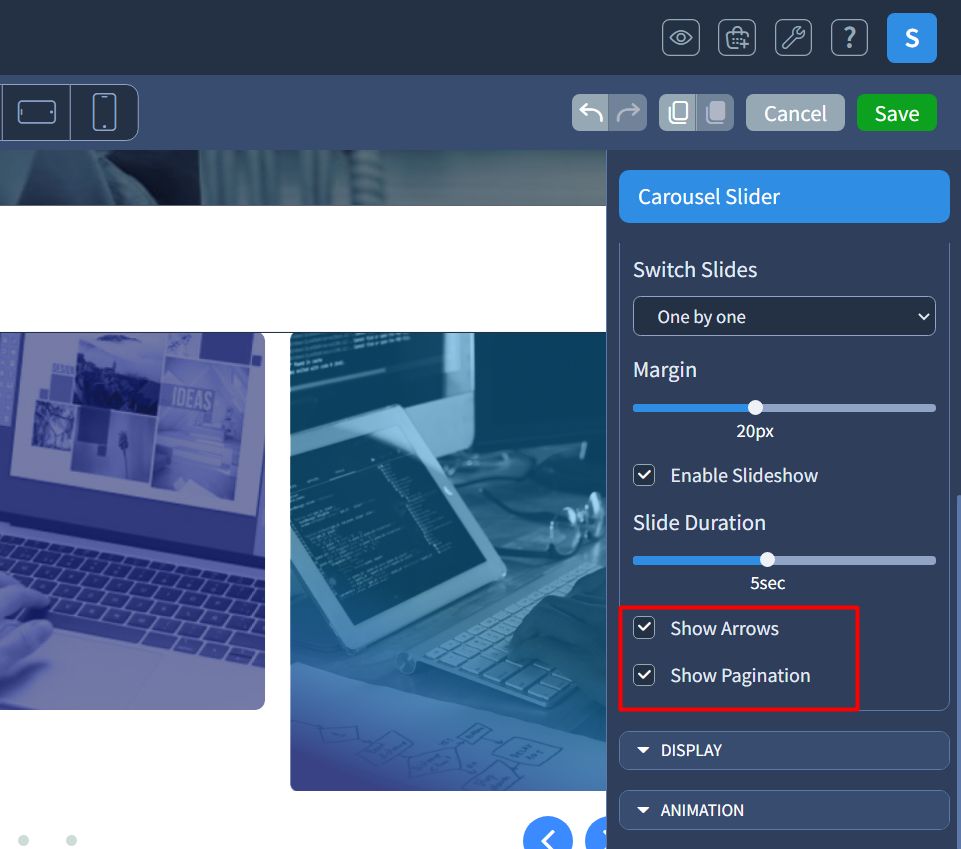The width and height of the screenshot is (961, 849).
Task: Save the page changes
Action: [897, 113]
